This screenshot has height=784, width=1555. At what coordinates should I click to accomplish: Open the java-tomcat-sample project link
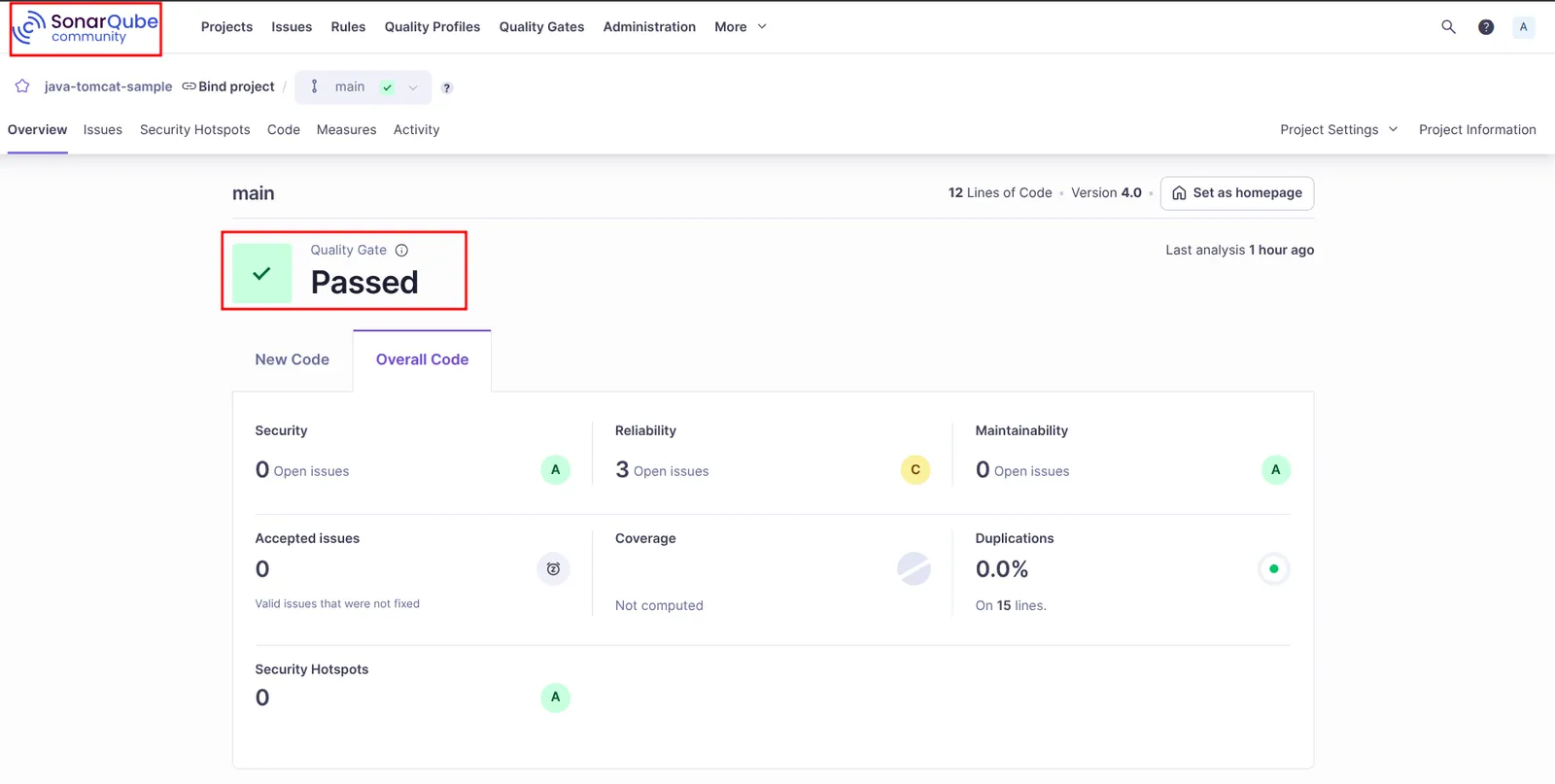(108, 86)
